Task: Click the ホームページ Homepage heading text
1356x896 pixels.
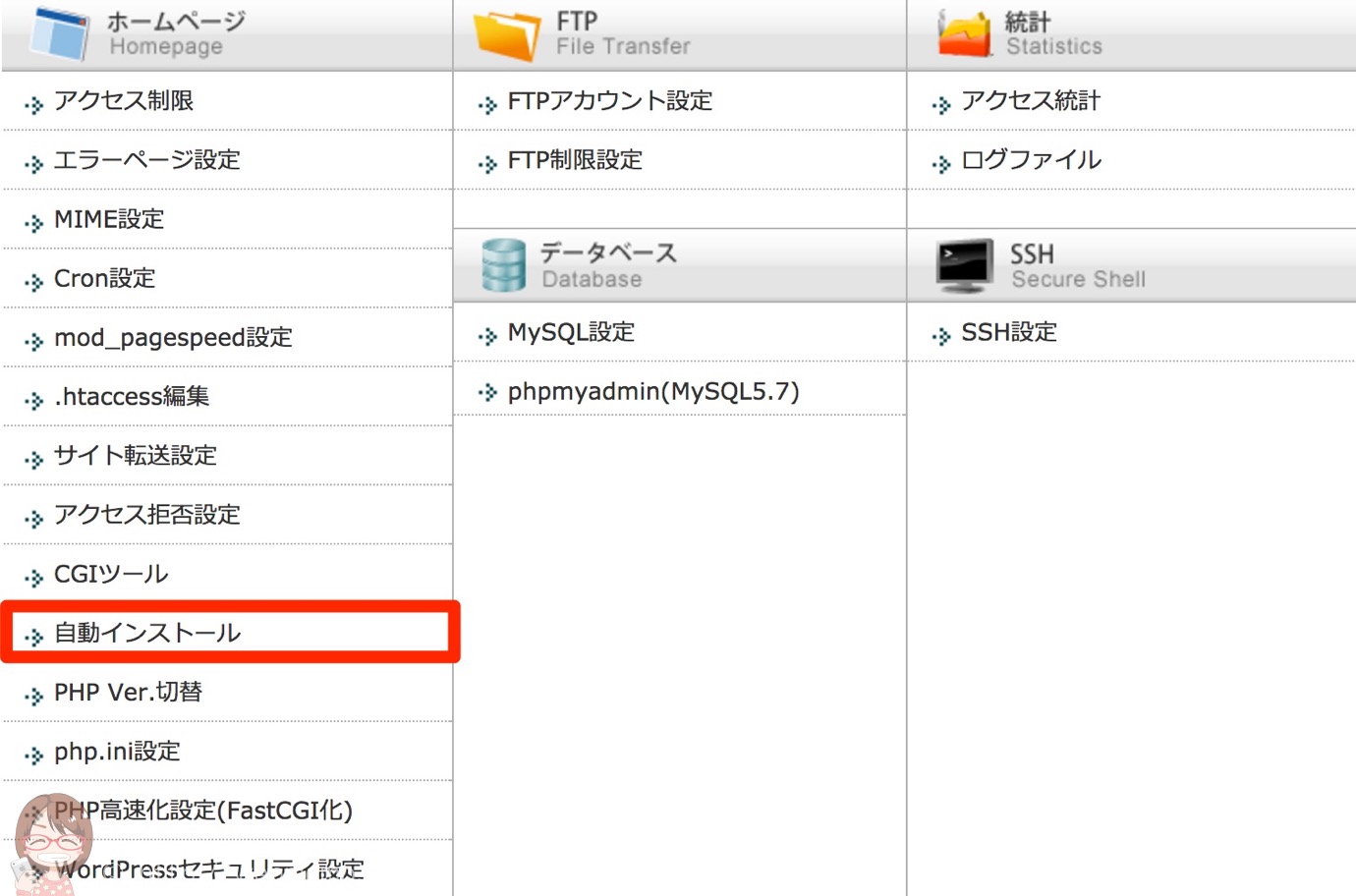Action: 176,33
